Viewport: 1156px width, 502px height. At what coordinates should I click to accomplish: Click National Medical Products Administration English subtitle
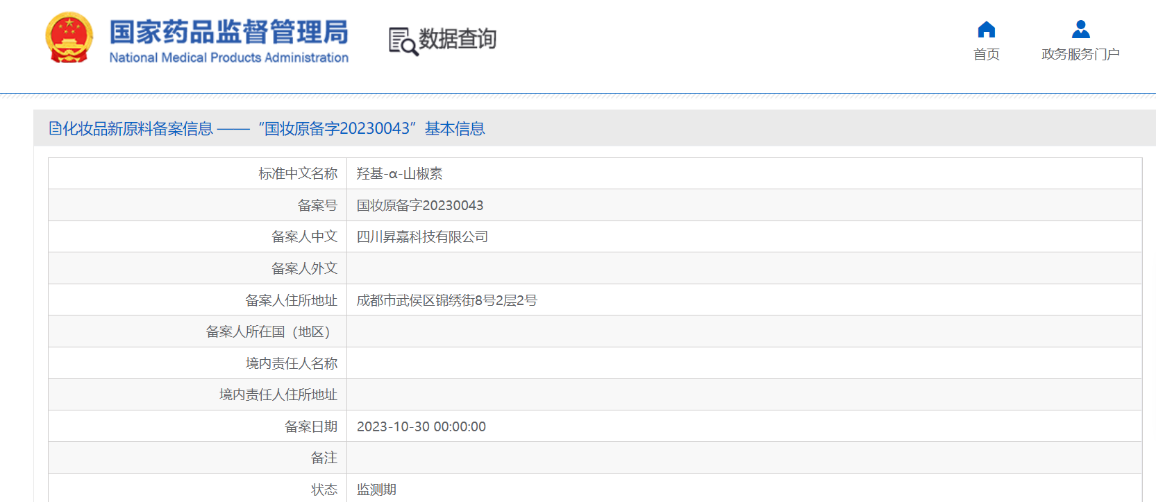(x=228, y=58)
